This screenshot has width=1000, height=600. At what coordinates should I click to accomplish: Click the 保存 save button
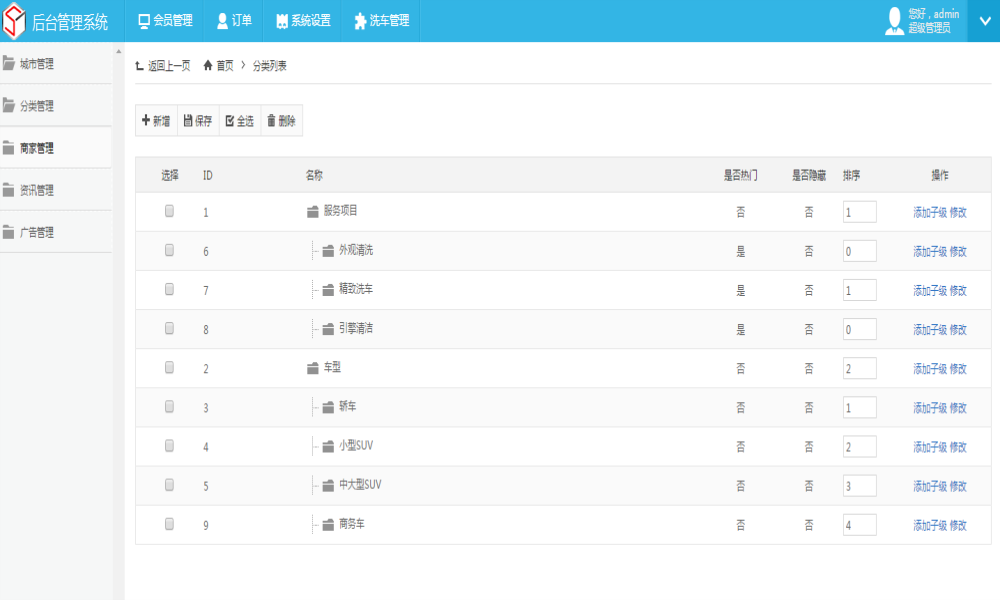198,121
